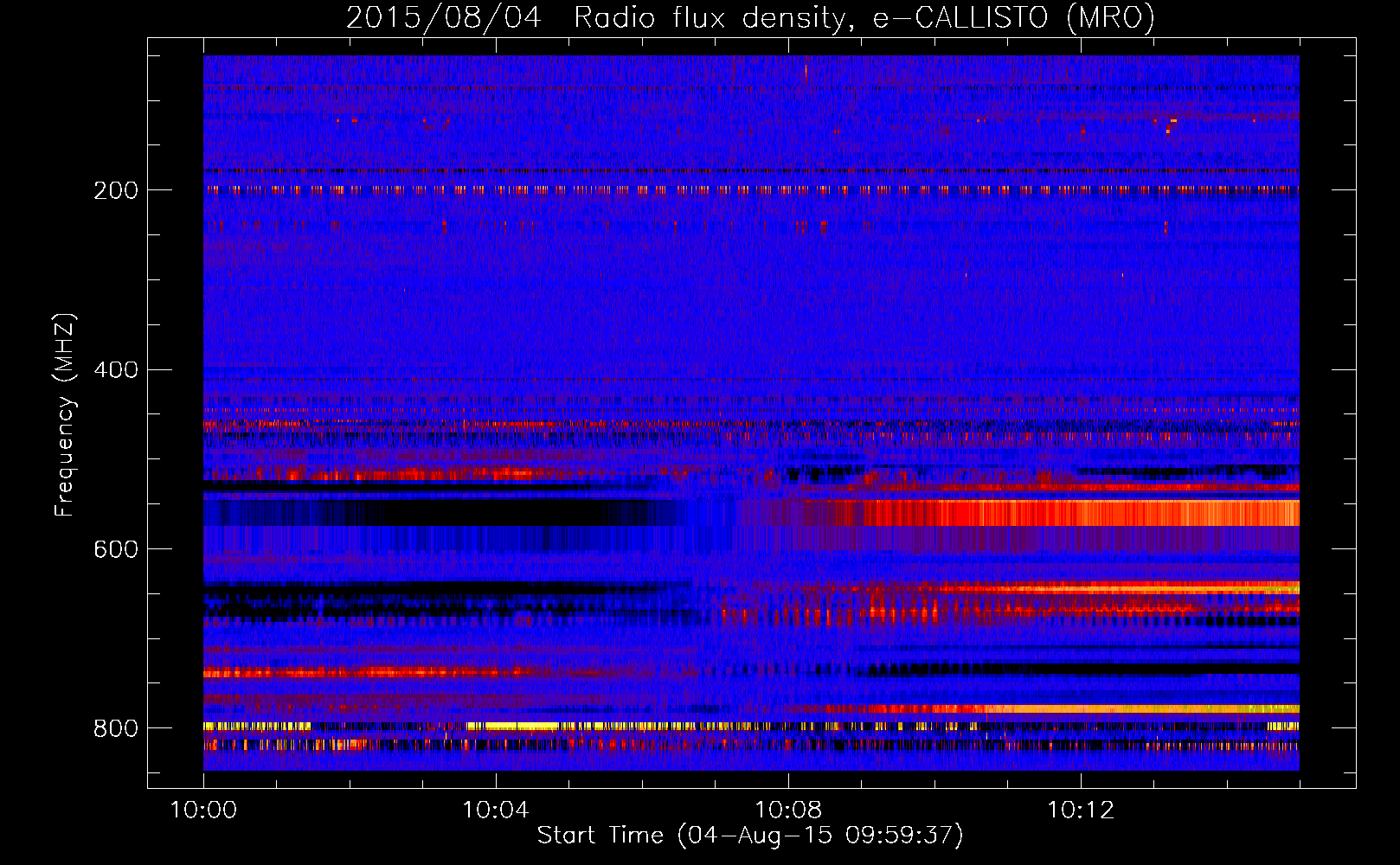Click the bright yellow streak near 800 MHz at 10:04

tap(514, 727)
